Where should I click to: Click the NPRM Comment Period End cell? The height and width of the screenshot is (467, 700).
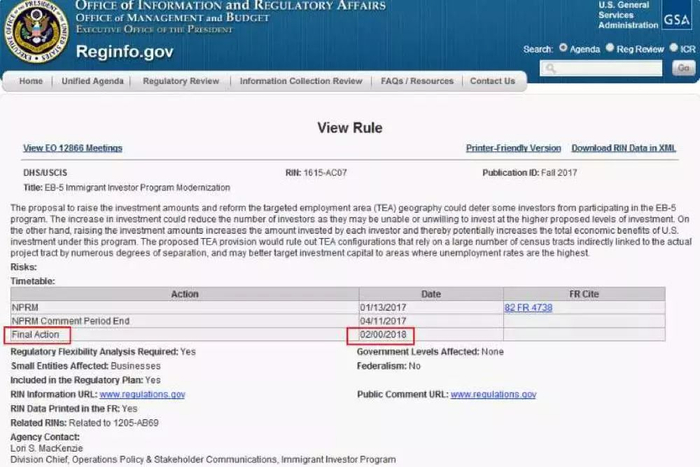[x=184, y=321]
